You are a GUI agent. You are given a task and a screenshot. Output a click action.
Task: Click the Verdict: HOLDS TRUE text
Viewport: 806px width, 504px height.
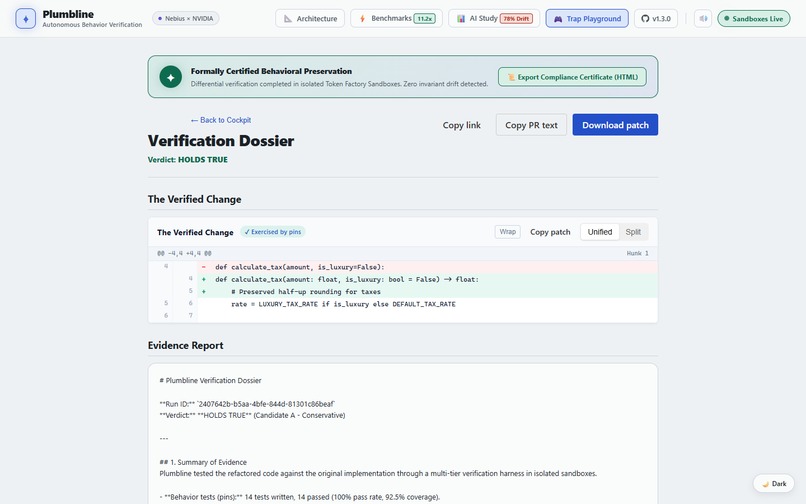pyautogui.click(x=188, y=159)
